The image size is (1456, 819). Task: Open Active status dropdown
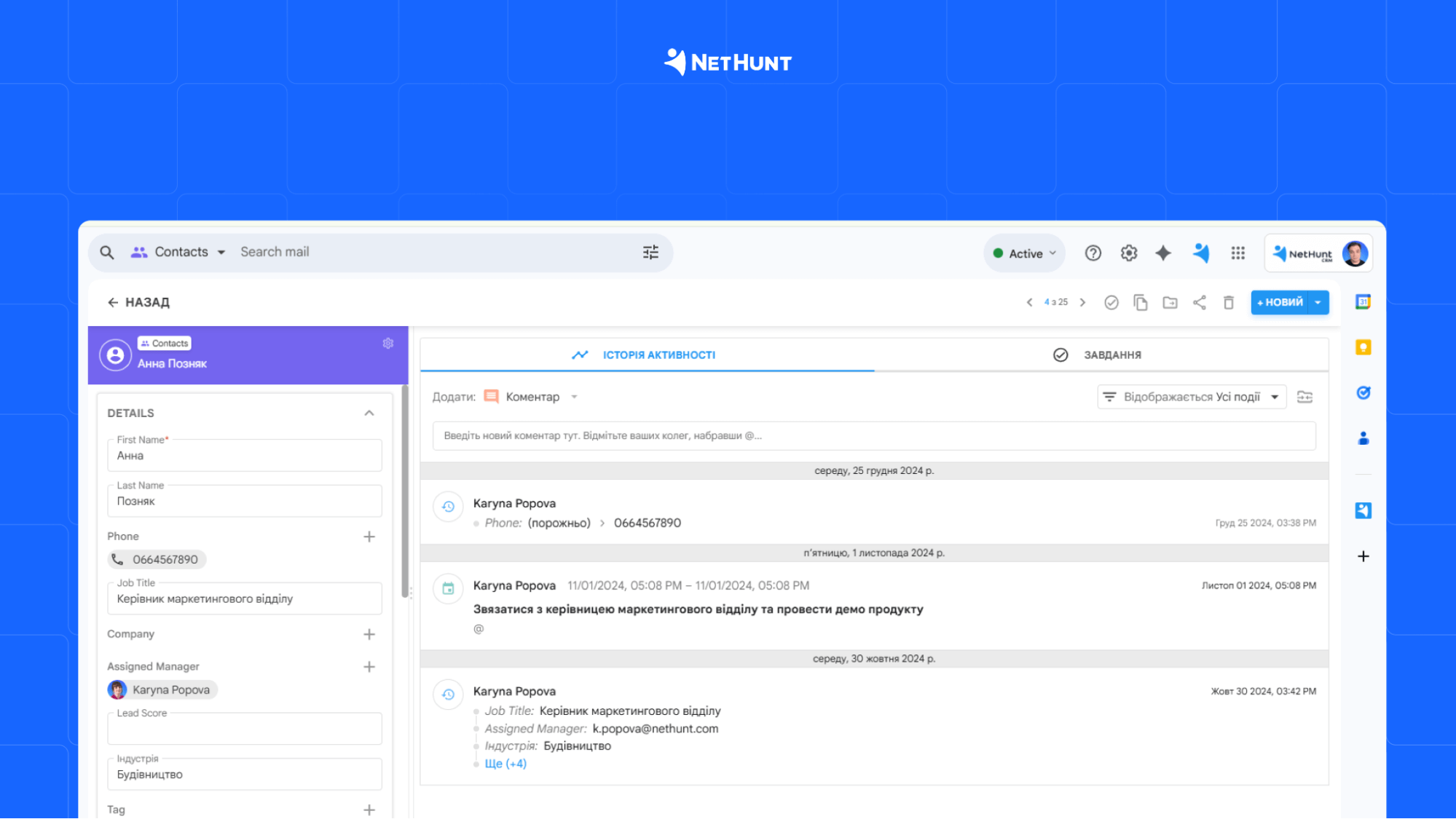[1024, 254]
